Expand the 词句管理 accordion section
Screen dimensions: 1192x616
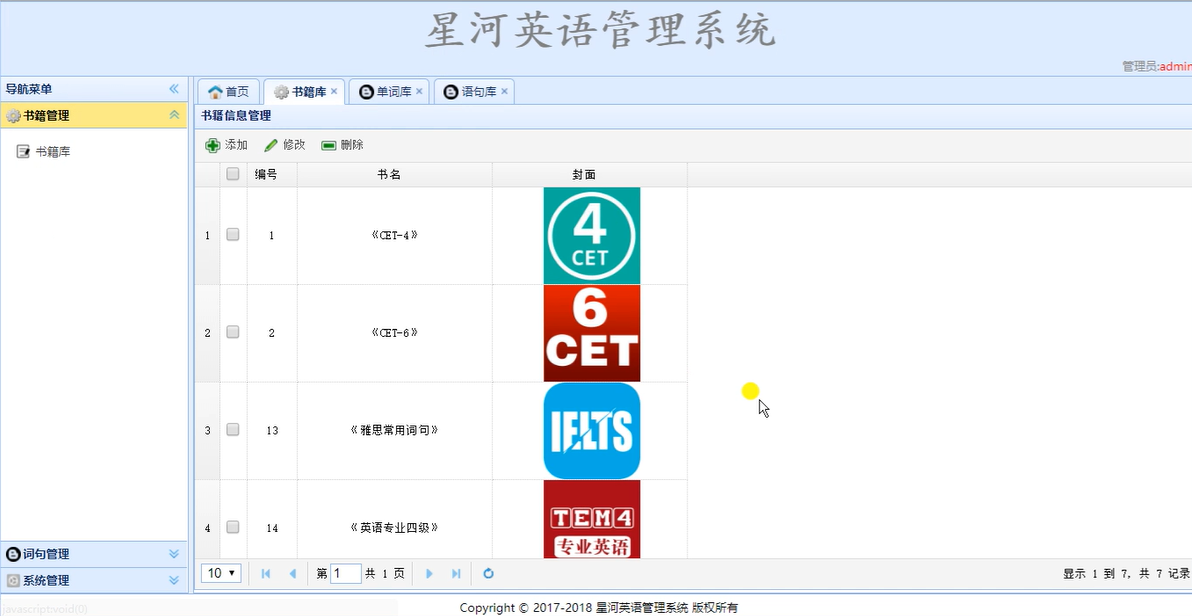174,554
